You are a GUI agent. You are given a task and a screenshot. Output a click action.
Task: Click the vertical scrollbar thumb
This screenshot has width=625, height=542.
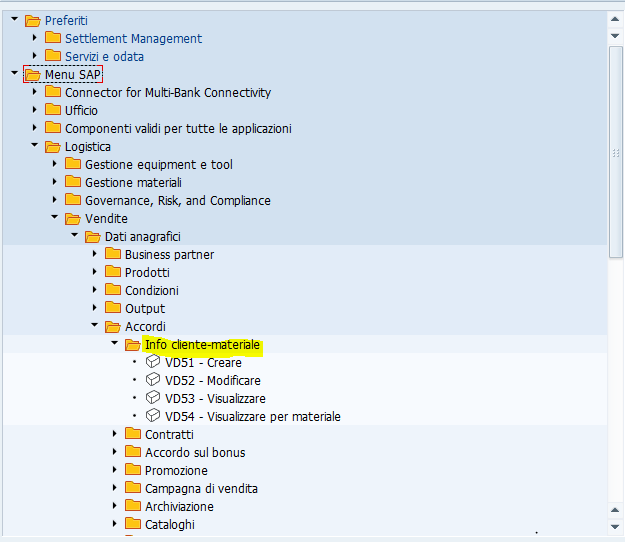(x=615, y=152)
